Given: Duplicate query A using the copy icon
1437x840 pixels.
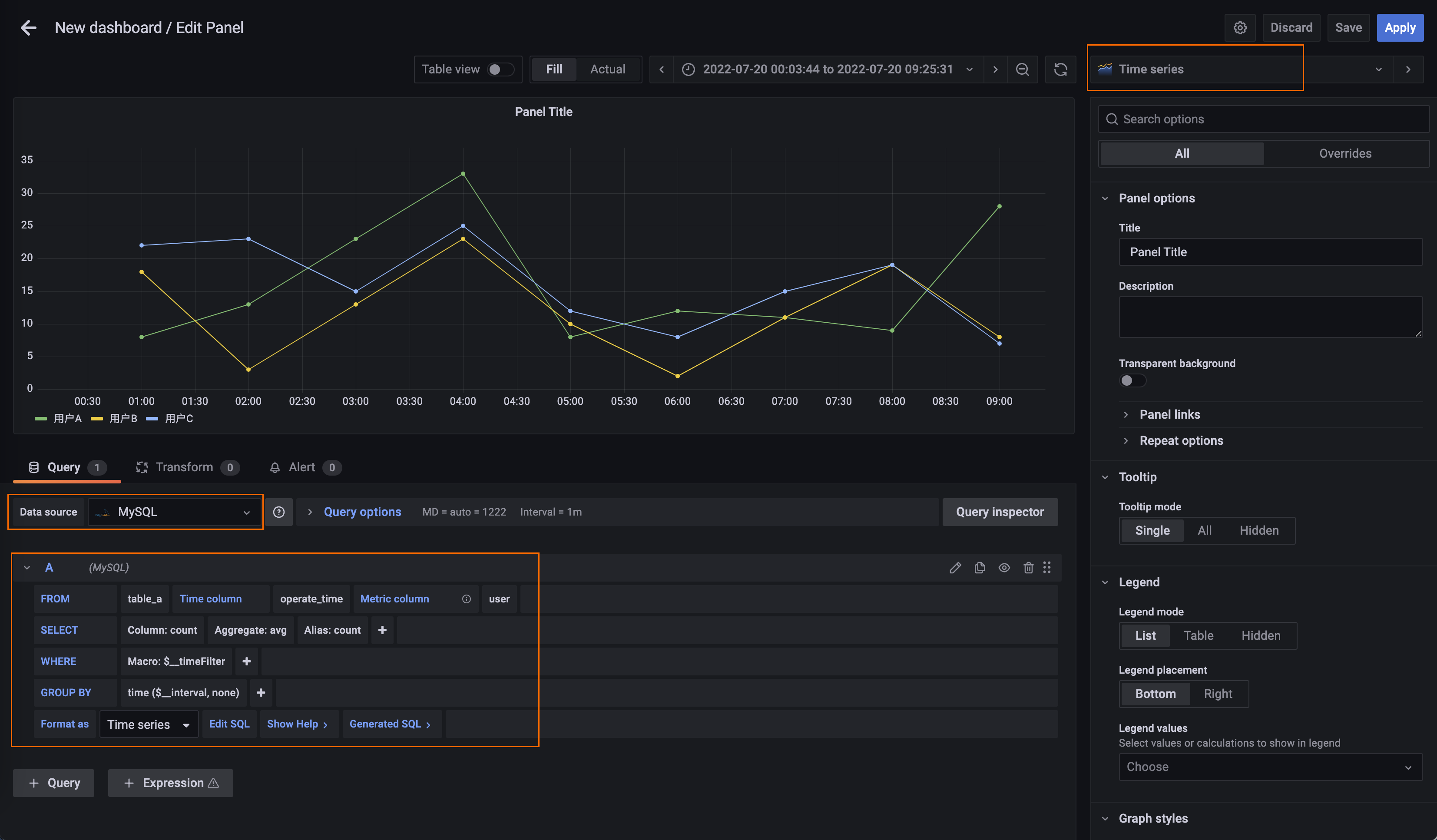Looking at the screenshot, I should [980, 567].
